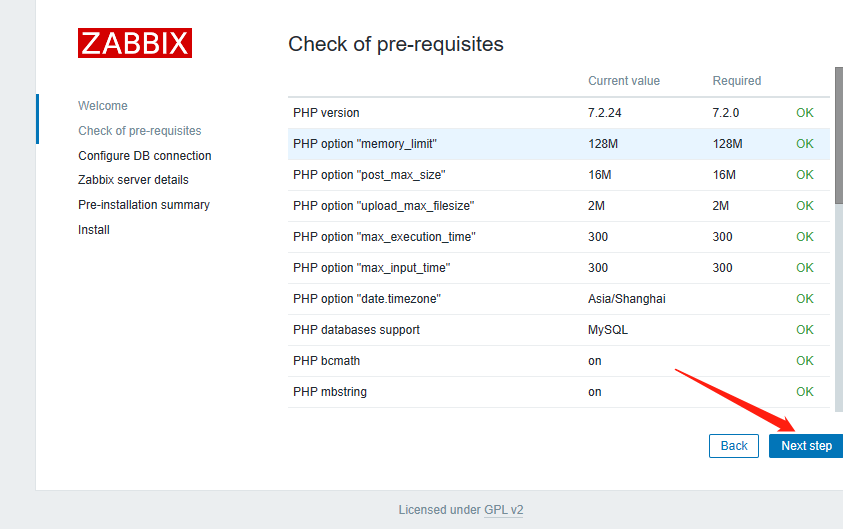Image resolution: width=843 pixels, height=529 pixels.
Task: Click the Required column header
Action: [x=737, y=81]
